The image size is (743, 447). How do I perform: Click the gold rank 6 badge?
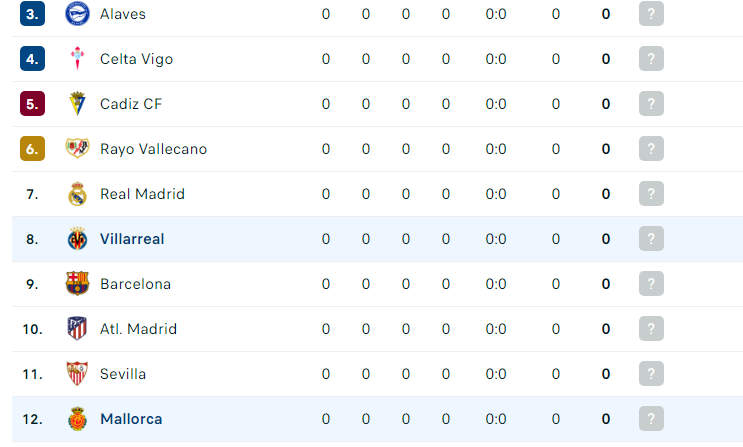(32, 148)
